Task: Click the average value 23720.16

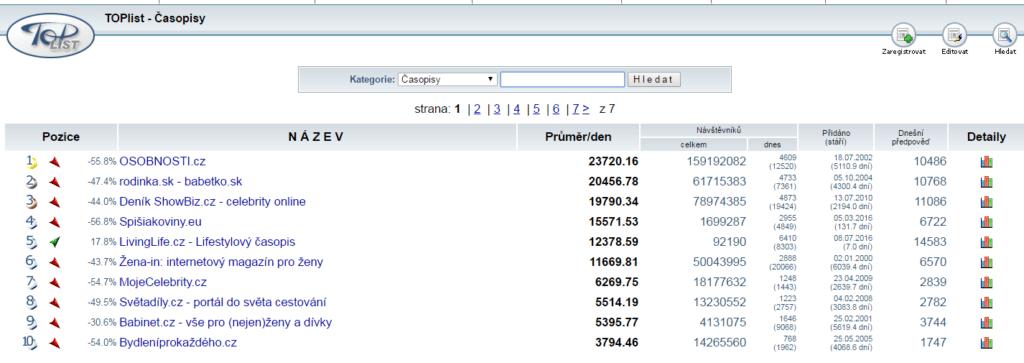Action: tap(613, 161)
